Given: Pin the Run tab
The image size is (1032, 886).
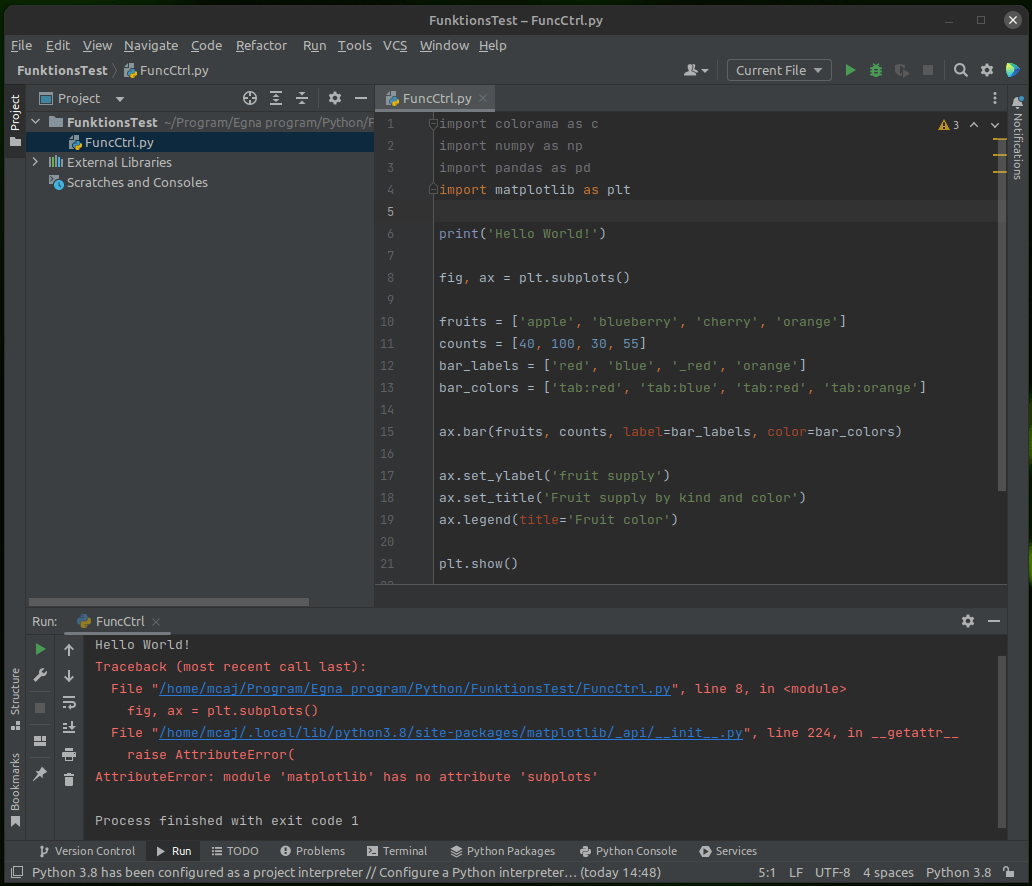Looking at the screenshot, I should (40, 773).
